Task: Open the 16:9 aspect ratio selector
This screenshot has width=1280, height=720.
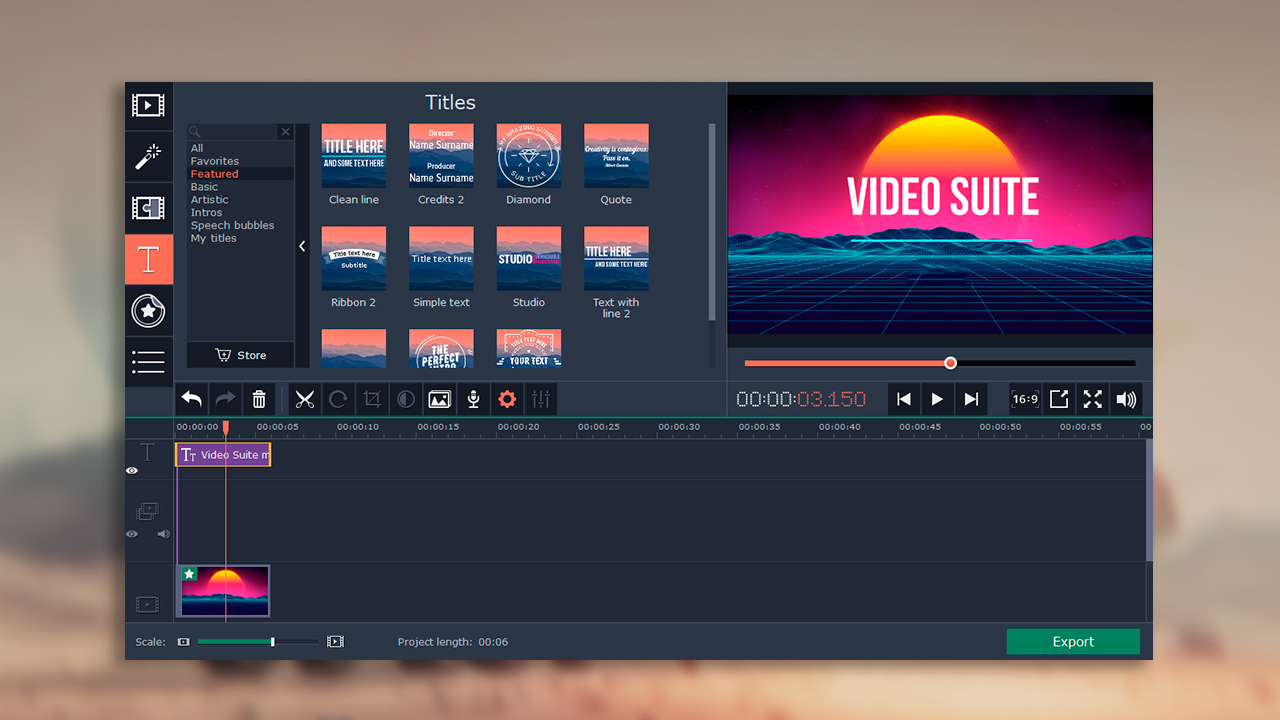Action: 1024,399
